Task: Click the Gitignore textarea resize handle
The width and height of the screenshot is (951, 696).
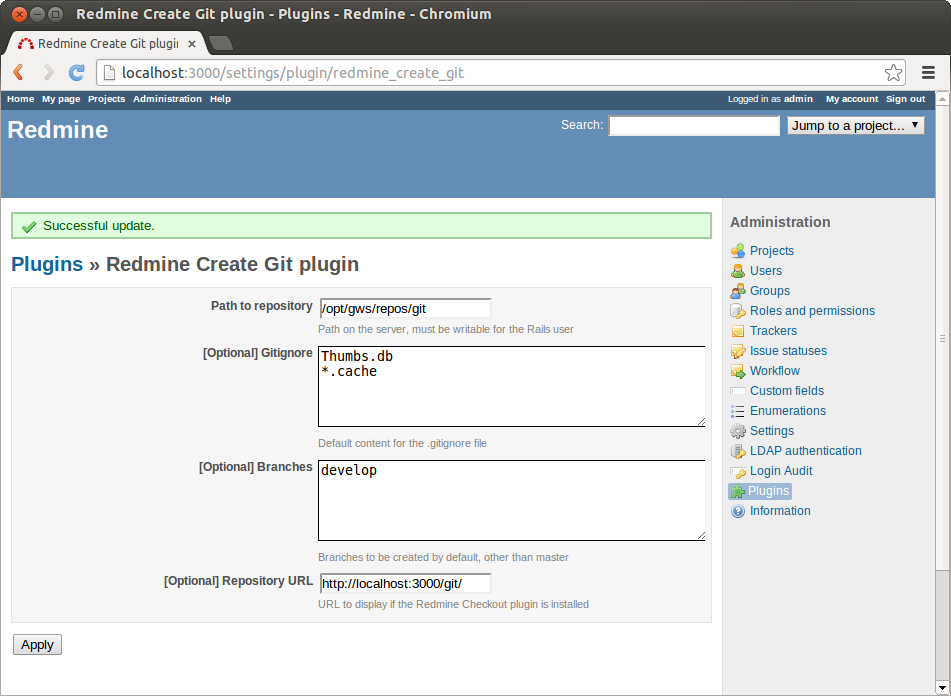Action: click(701, 421)
